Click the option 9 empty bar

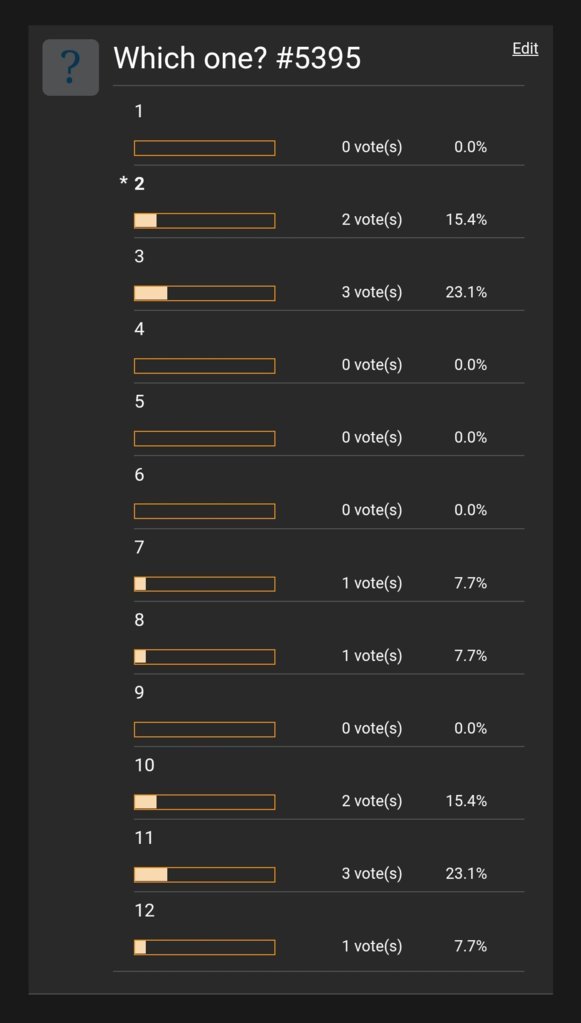[205, 729]
